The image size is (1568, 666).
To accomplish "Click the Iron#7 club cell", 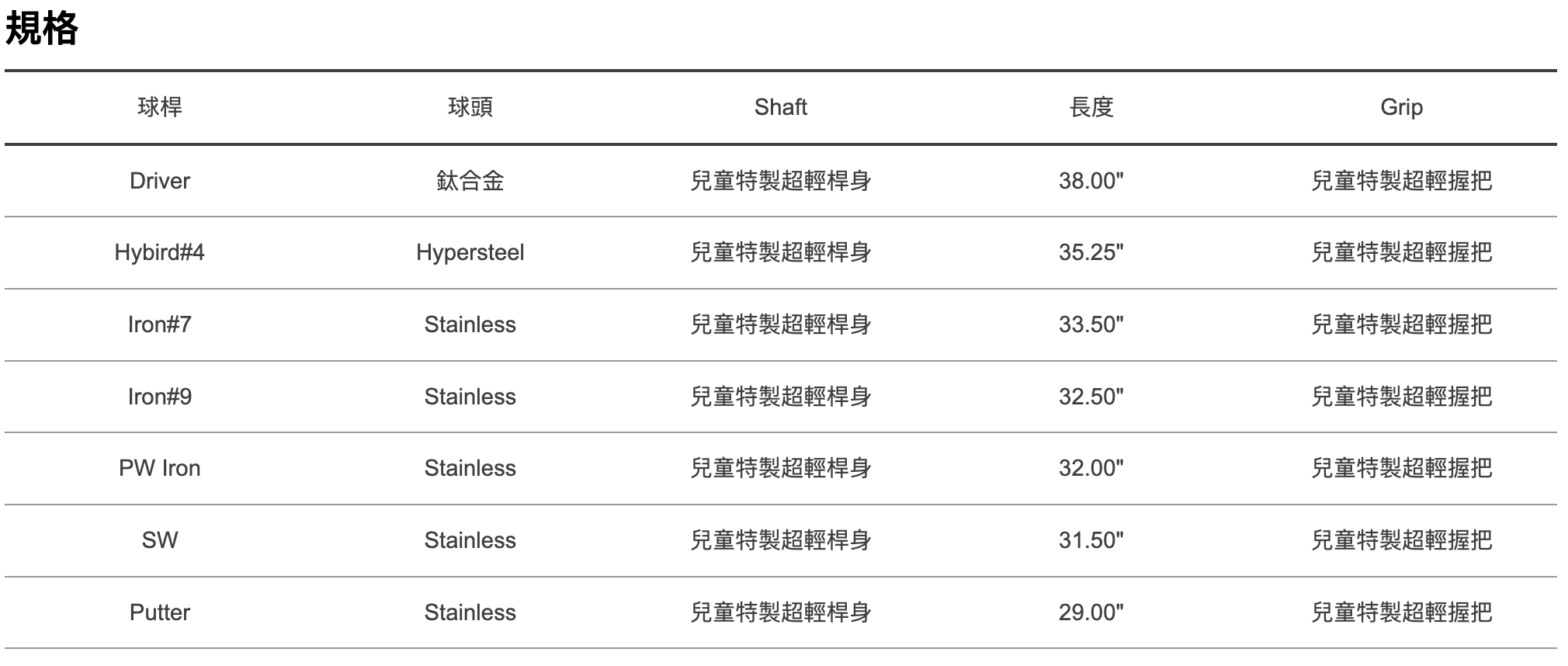I will pos(160,324).
